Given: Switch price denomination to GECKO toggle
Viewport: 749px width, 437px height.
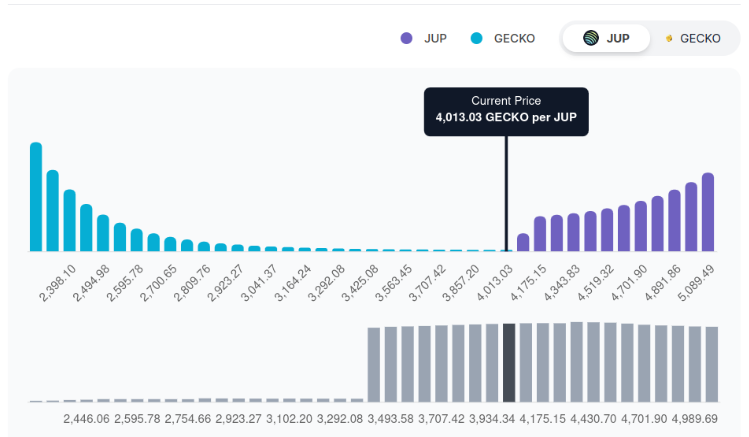Looking at the screenshot, I should click(693, 38).
